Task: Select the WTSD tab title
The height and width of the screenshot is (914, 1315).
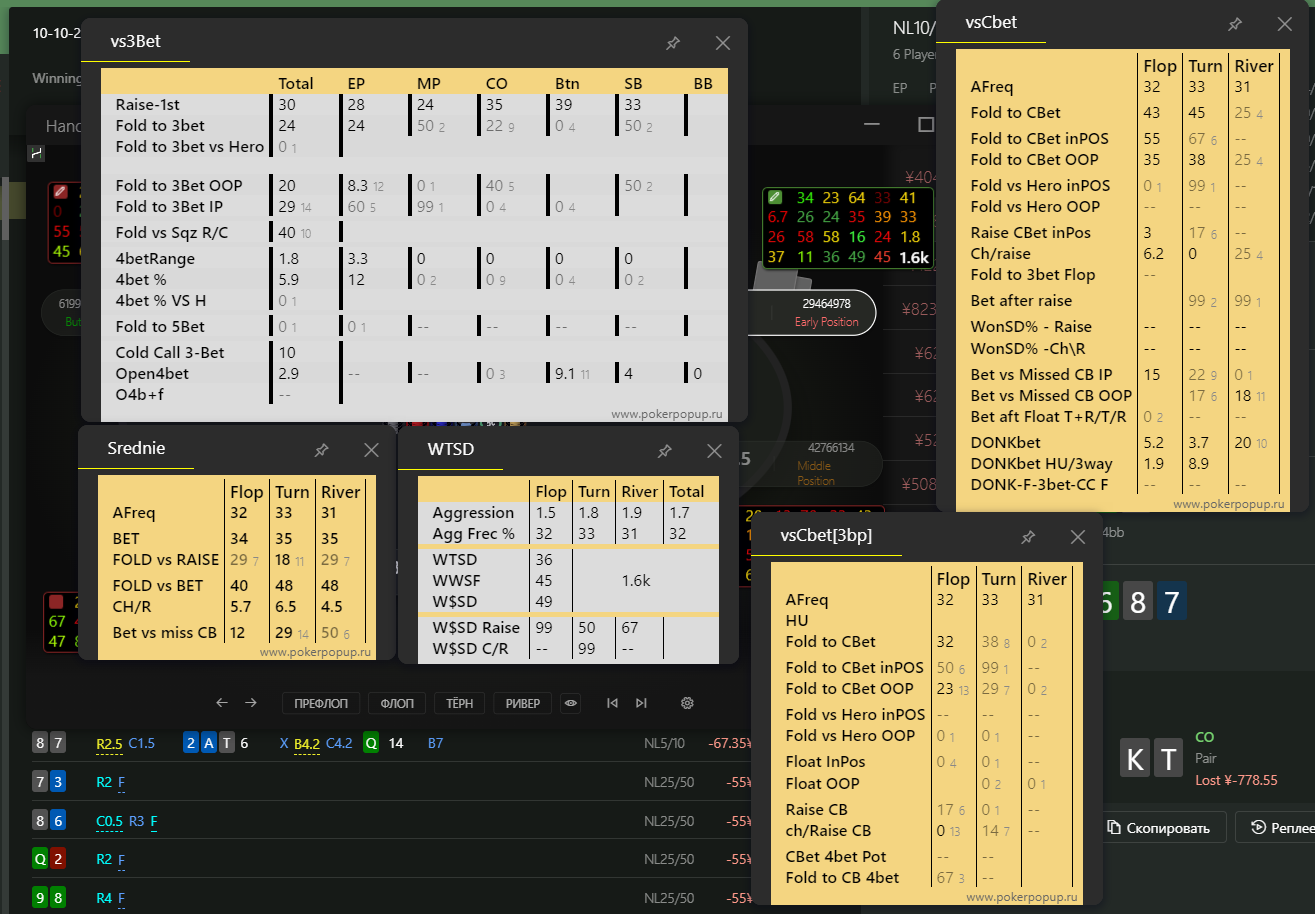Action: 450,450
